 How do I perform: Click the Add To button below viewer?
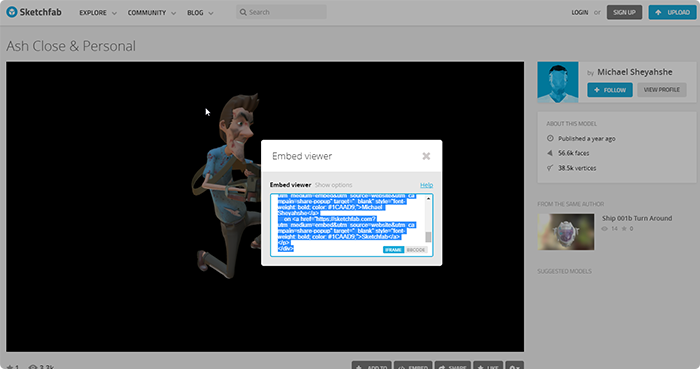coord(371,366)
